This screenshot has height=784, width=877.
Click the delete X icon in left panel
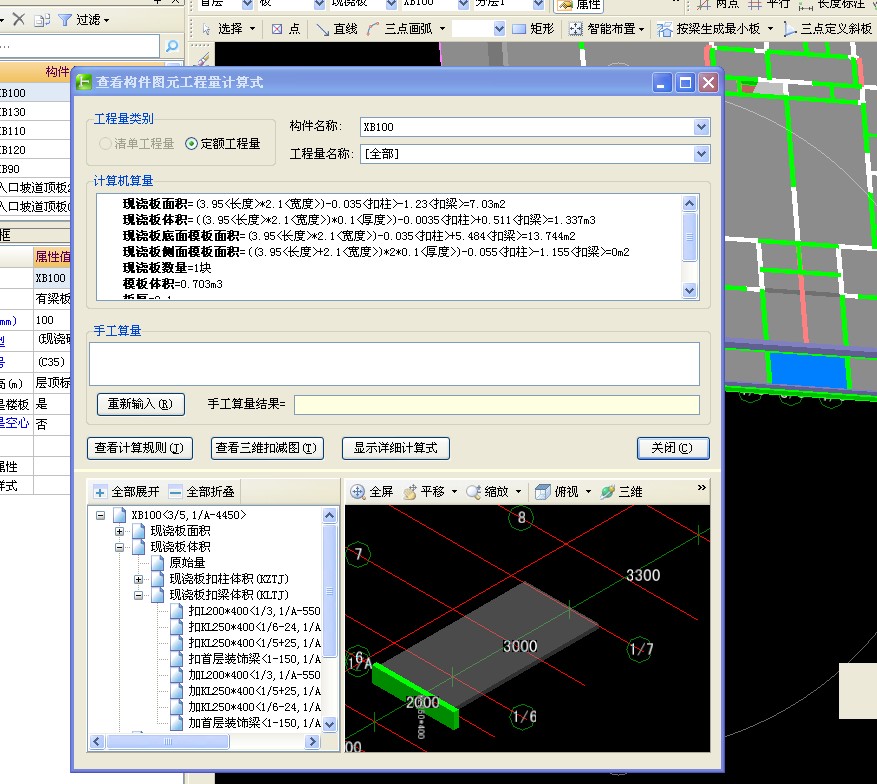pyautogui.click(x=18, y=20)
